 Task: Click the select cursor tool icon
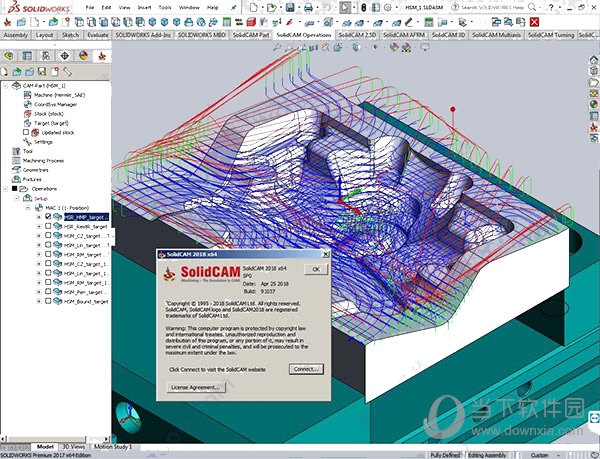click(x=345, y=7)
